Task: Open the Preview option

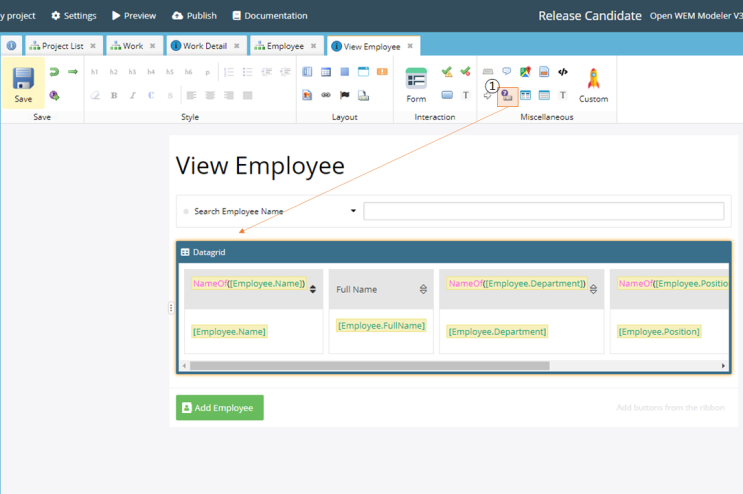Action: point(134,16)
